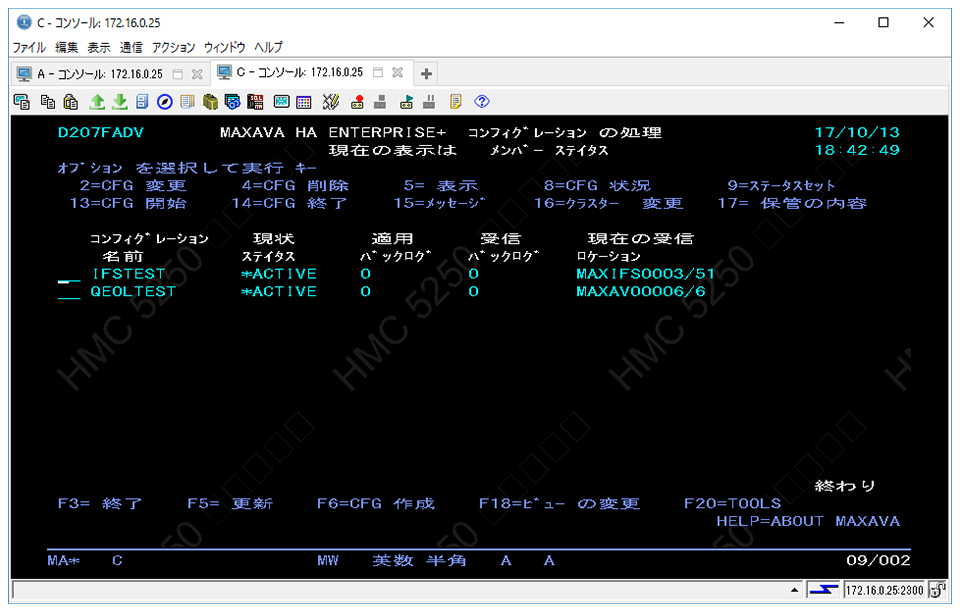
Task: Click the MAXIFS0003/51 location value
Action: click(645, 274)
